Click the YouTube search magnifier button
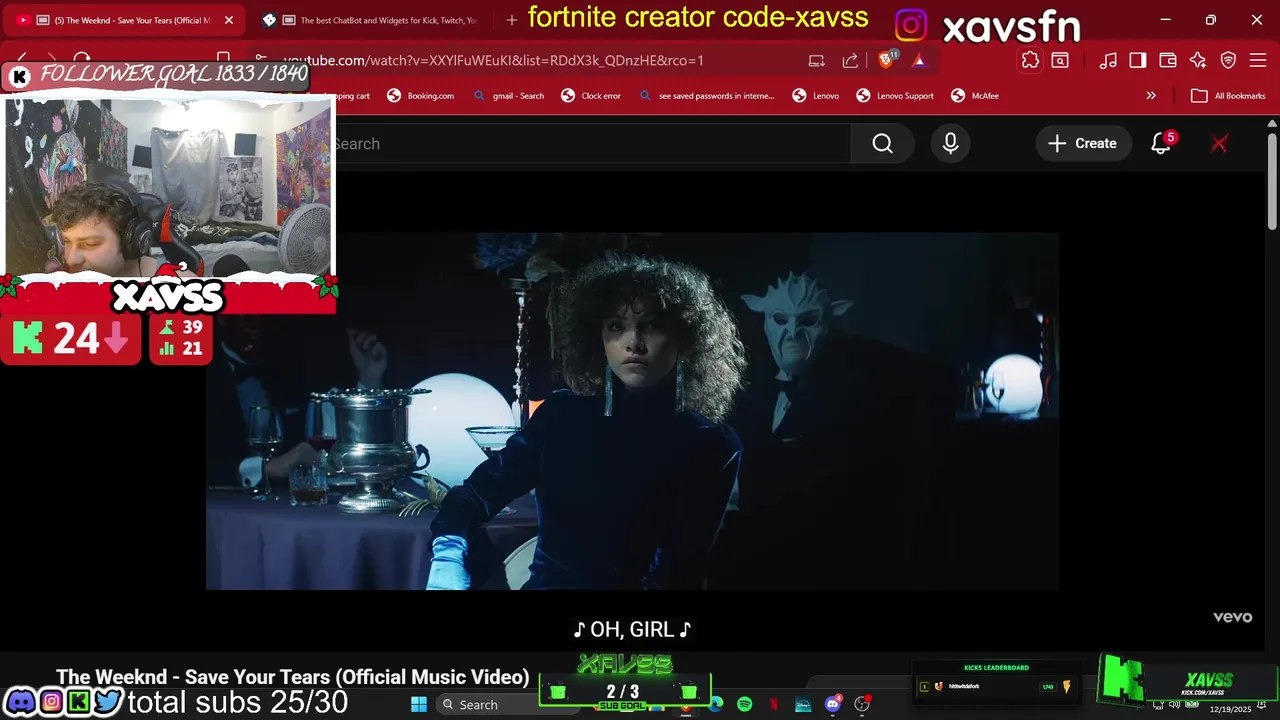1280x720 pixels. click(x=882, y=143)
